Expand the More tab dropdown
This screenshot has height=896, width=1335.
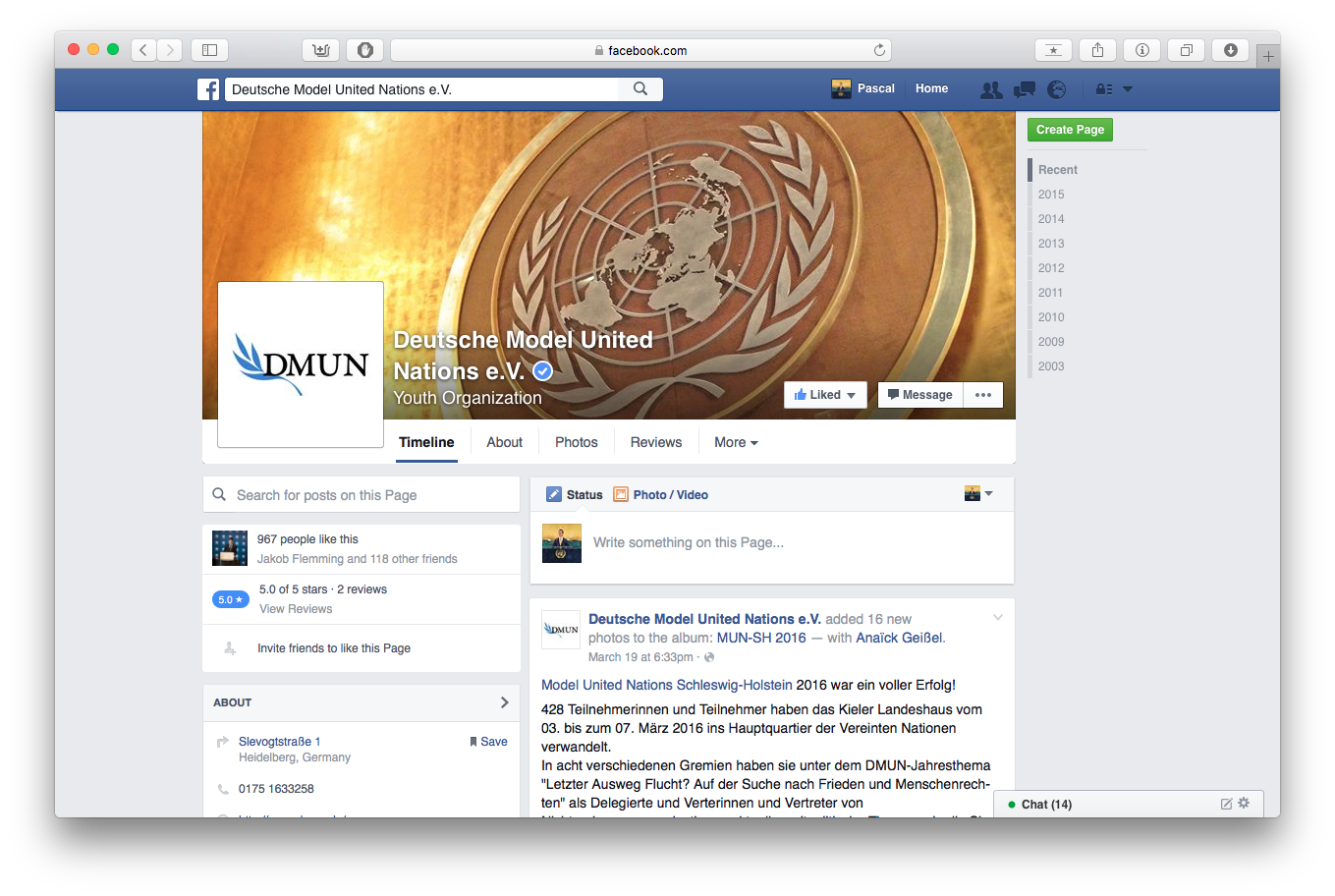coord(736,442)
